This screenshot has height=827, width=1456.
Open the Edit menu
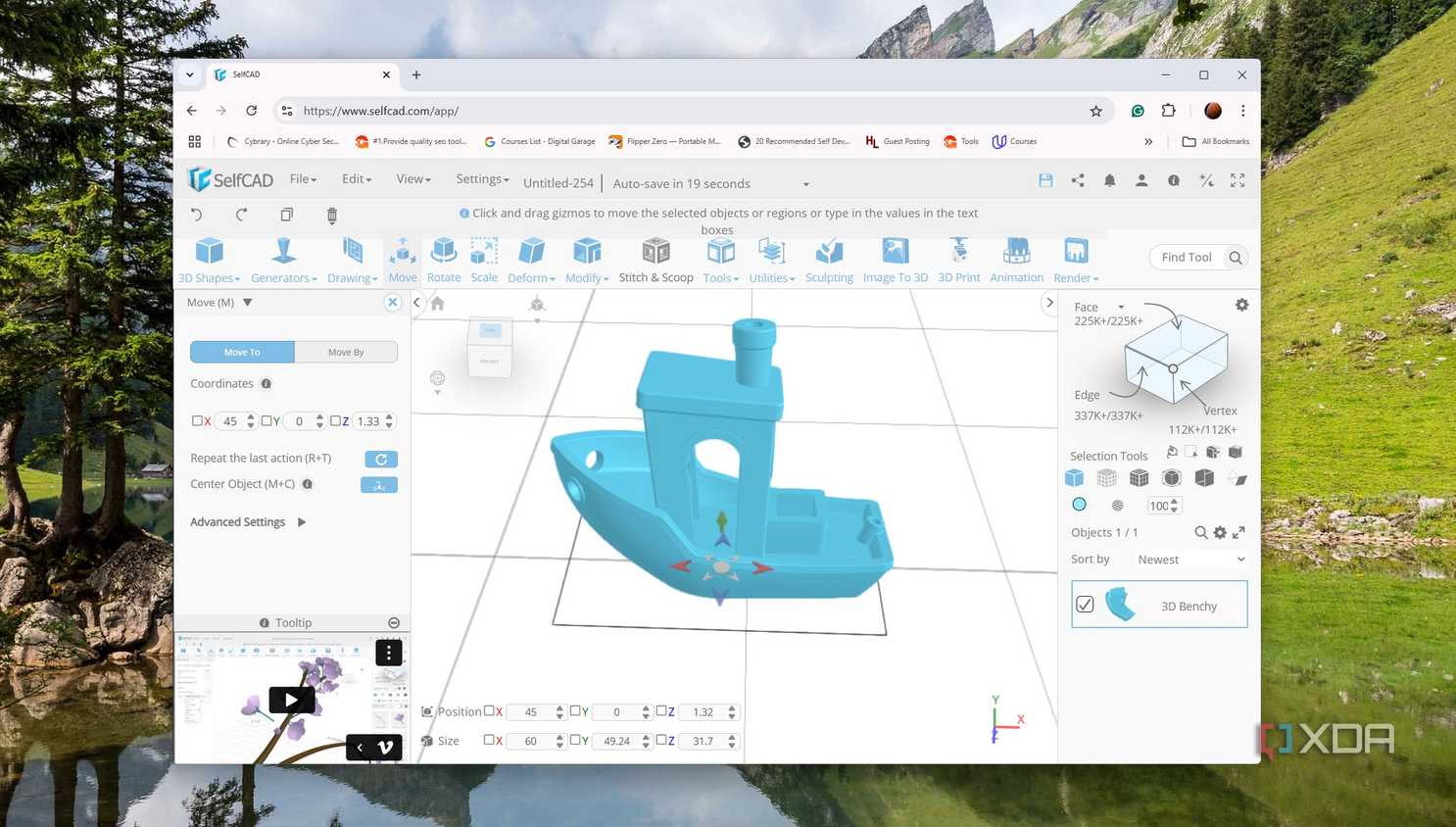pyautogui.click(x=357, y=179)
